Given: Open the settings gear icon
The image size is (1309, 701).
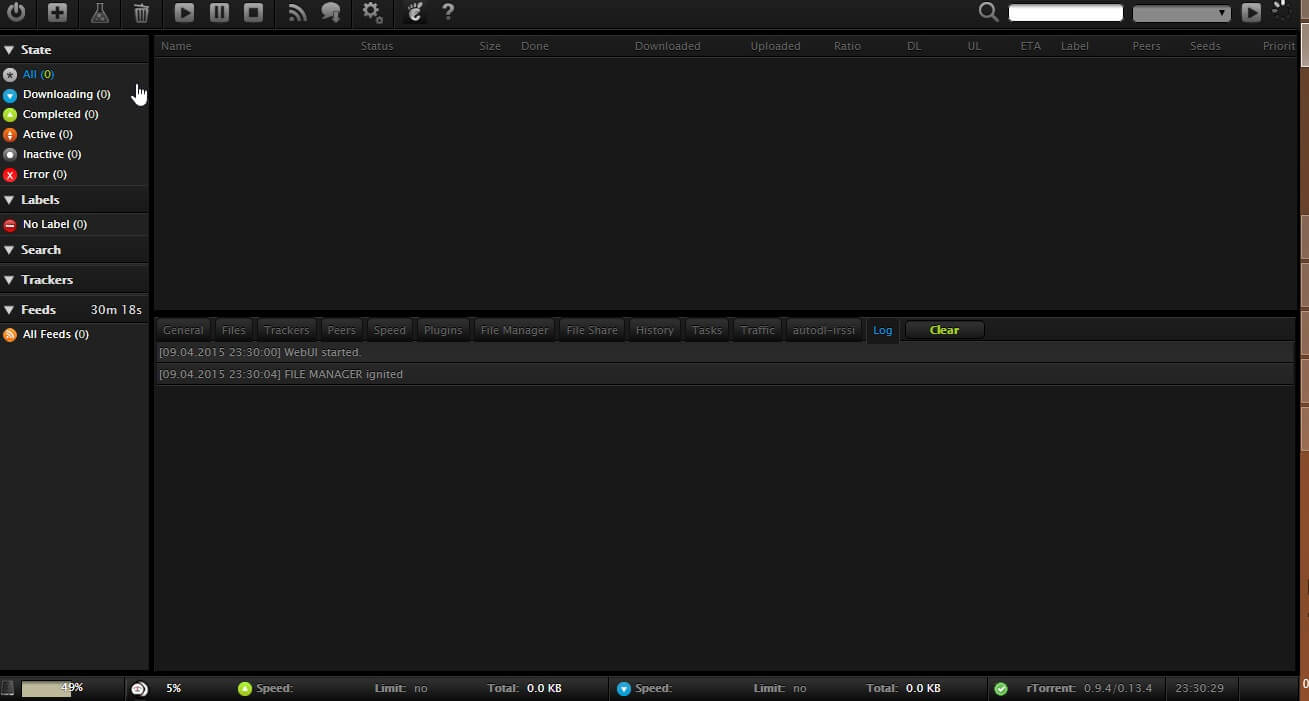Looking at the screenshot, I should pyautogui.click(x=372, y=13).
